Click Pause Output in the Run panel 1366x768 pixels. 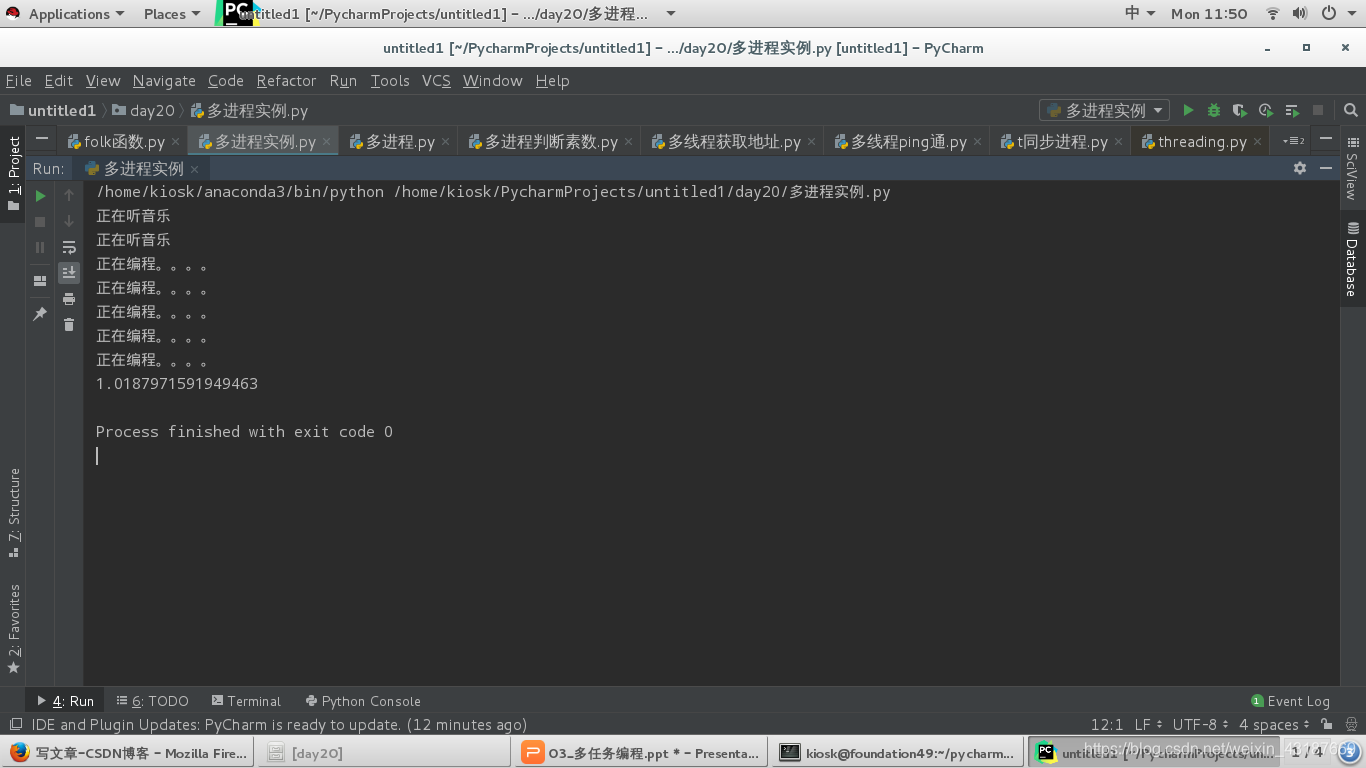40,247
